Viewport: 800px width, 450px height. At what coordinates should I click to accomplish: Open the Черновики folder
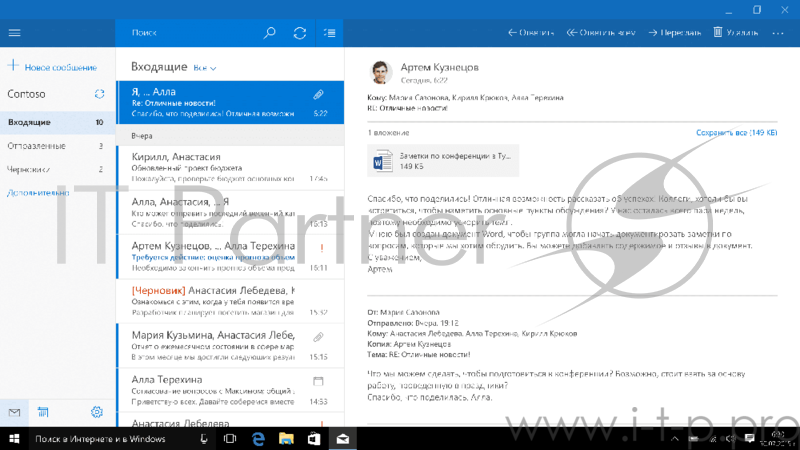(58, 169)
